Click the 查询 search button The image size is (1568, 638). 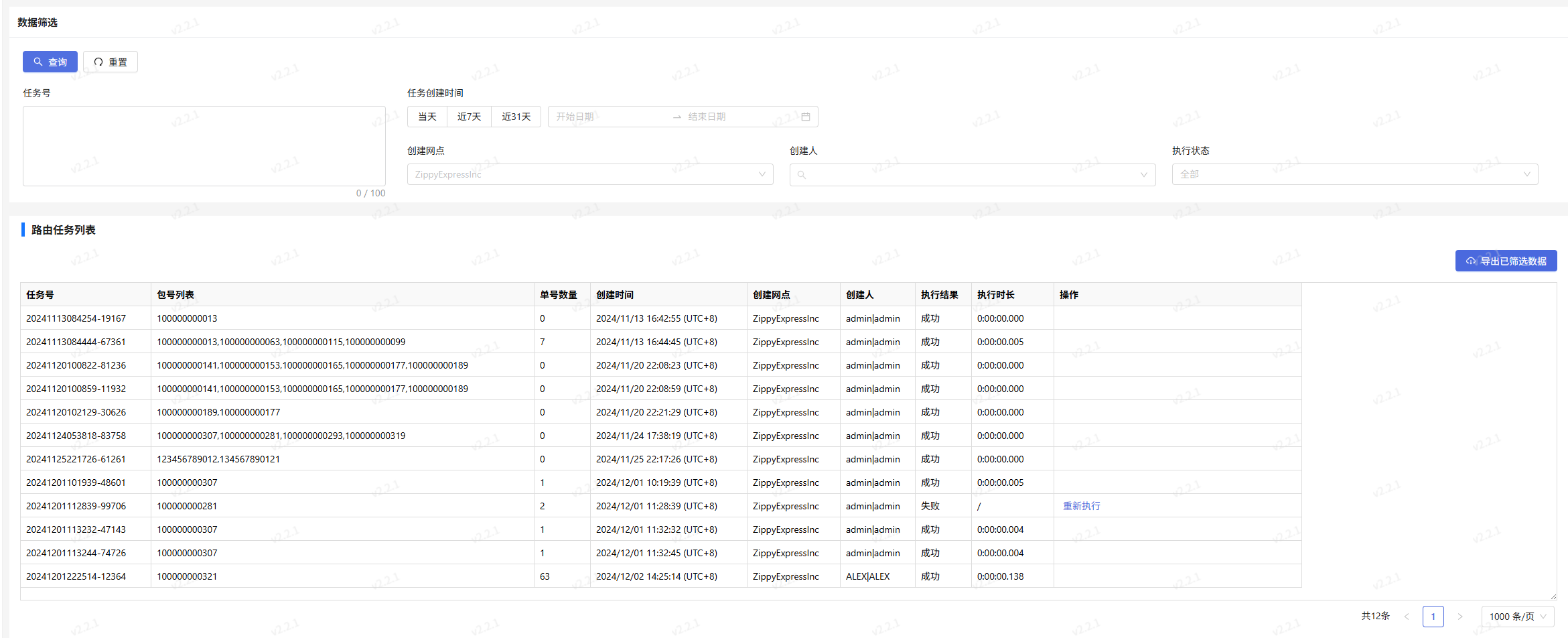(50, 62)
